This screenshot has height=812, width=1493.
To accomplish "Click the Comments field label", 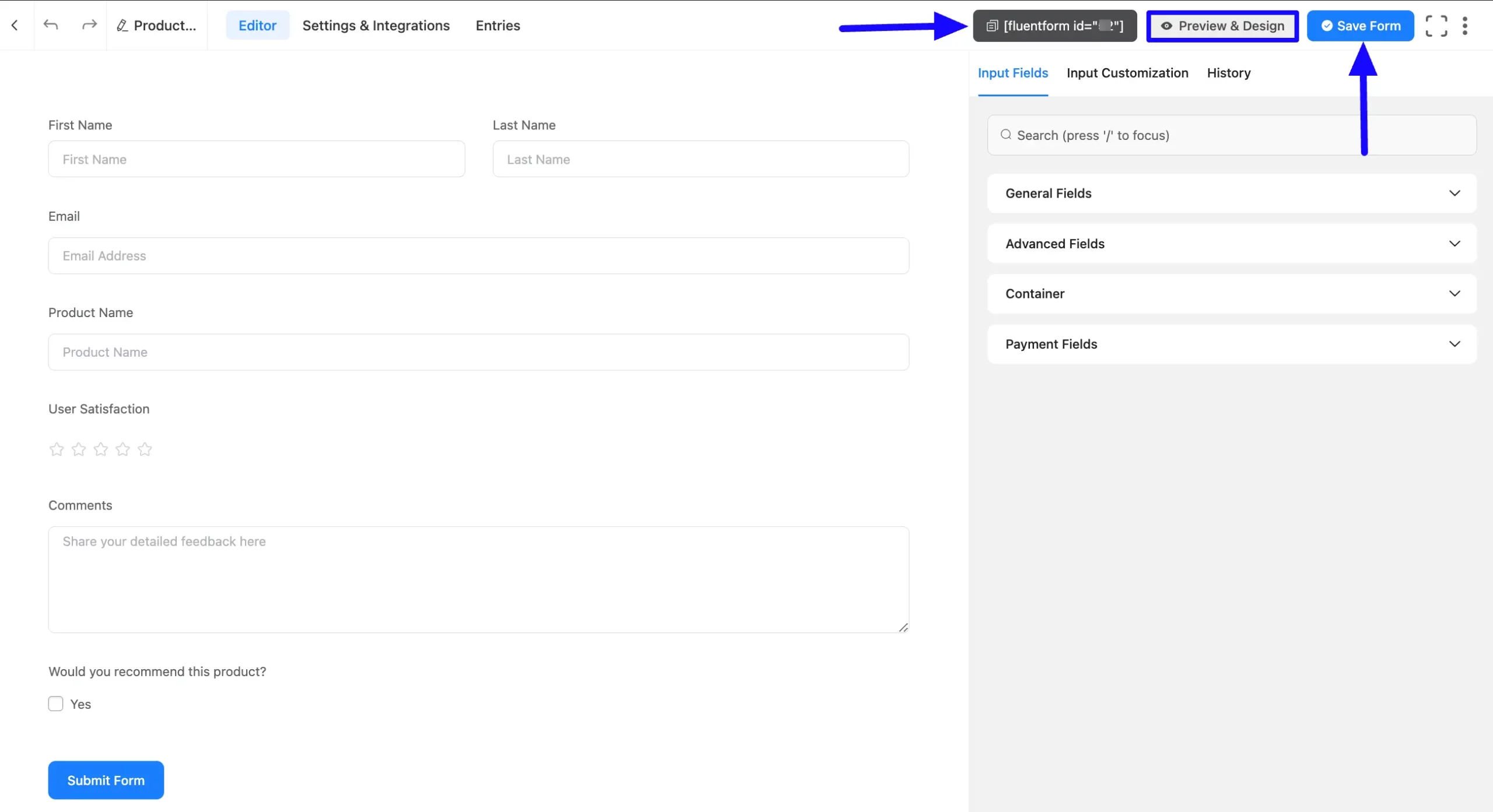I will [80, 505].
